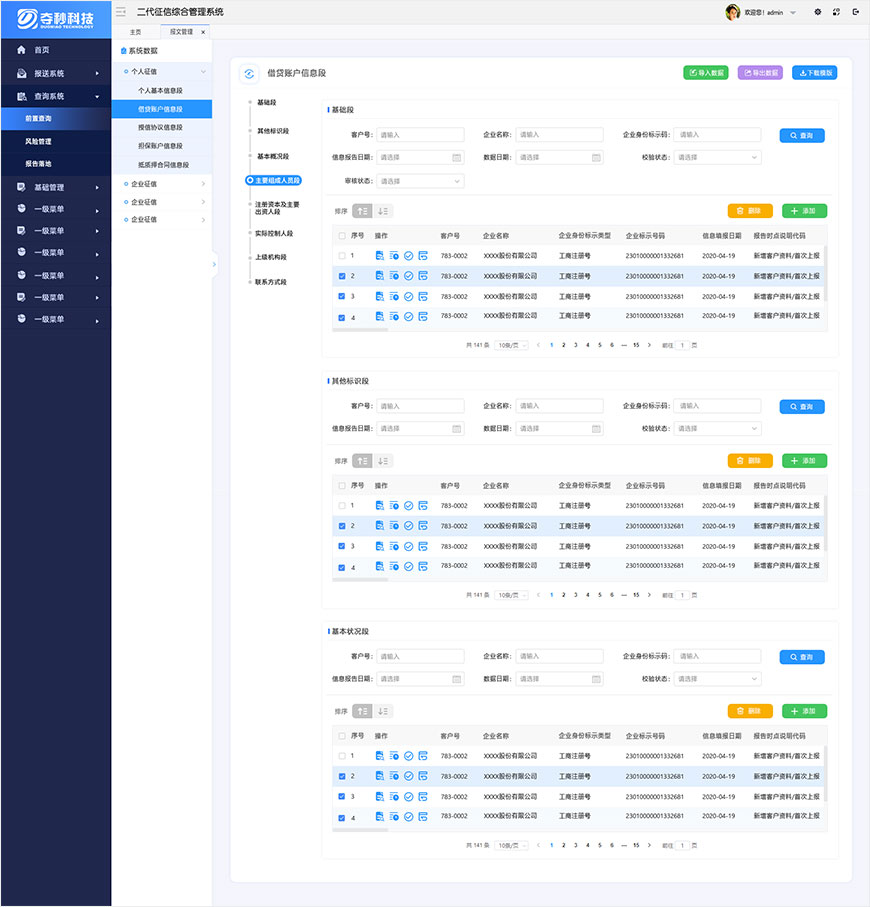Click the orange 删除 button in 基础段

coord(750,211)
